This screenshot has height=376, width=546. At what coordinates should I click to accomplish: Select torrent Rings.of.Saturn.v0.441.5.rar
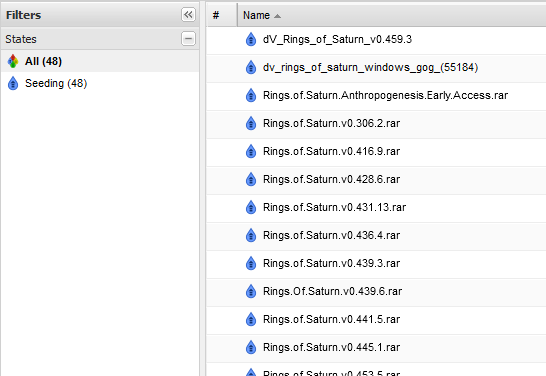[x=376, y=320]
